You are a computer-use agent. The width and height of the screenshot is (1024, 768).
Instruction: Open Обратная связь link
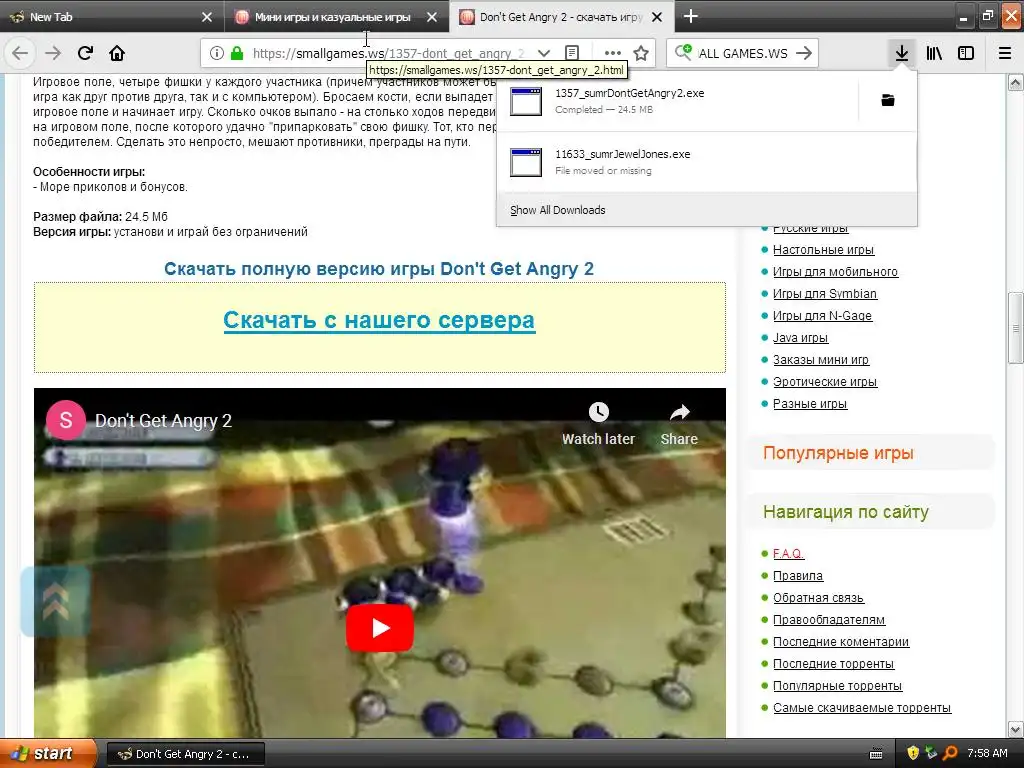coord(818,598)
